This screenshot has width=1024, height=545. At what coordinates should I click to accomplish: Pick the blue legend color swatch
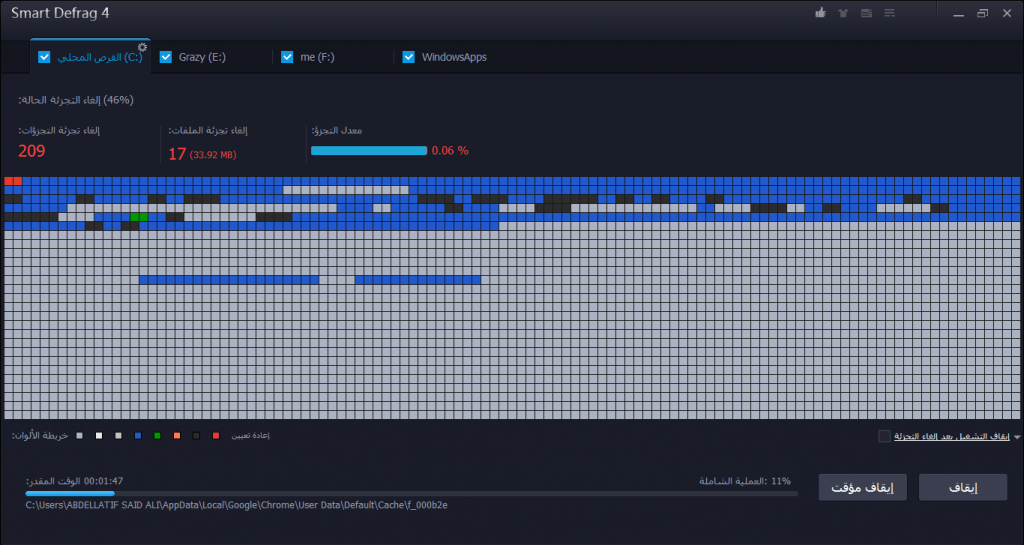coord(138,435)
